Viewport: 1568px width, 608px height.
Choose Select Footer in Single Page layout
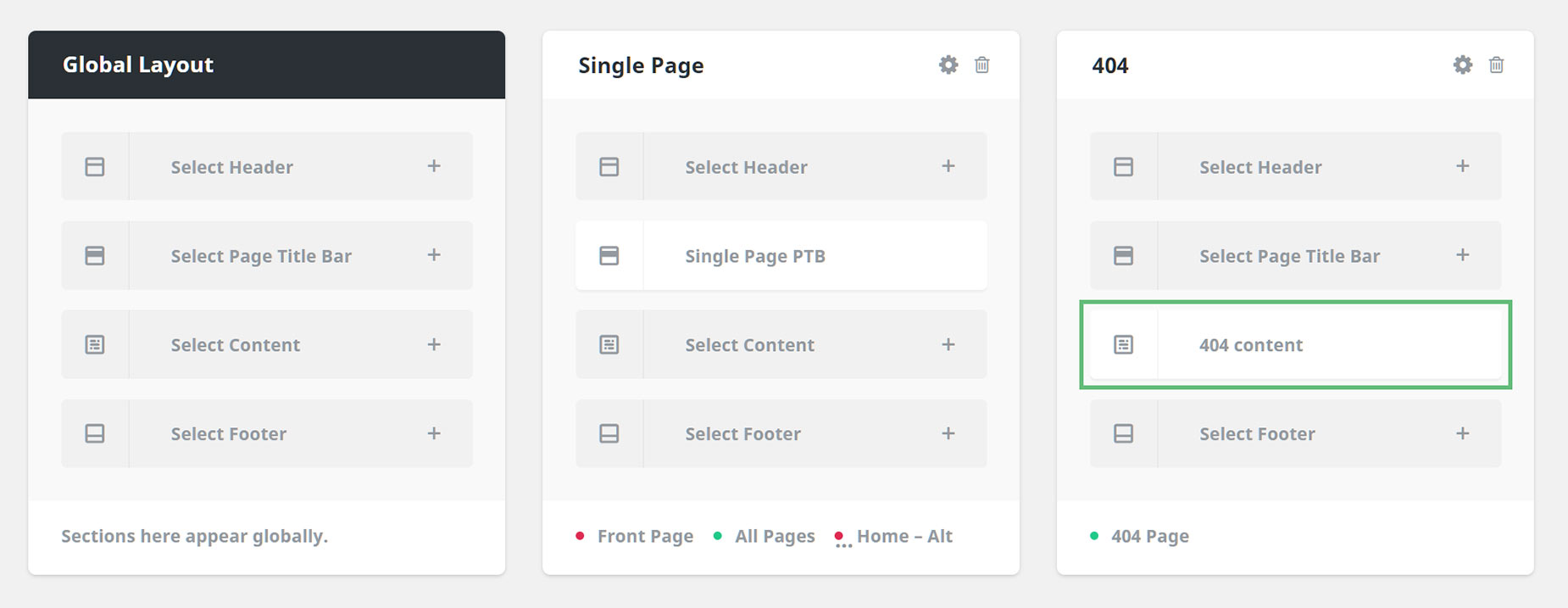[781, 433]
